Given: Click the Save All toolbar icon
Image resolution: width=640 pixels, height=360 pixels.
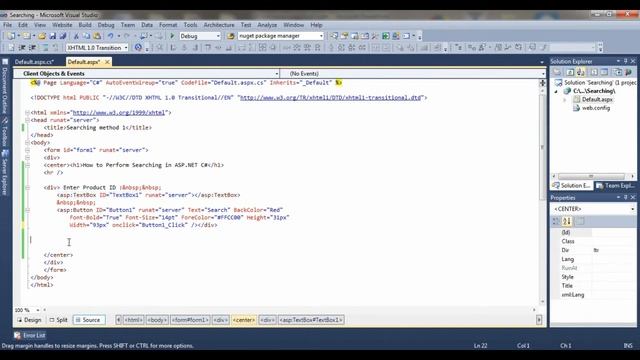Looking at the screenshot, I should tap(62, 36).
